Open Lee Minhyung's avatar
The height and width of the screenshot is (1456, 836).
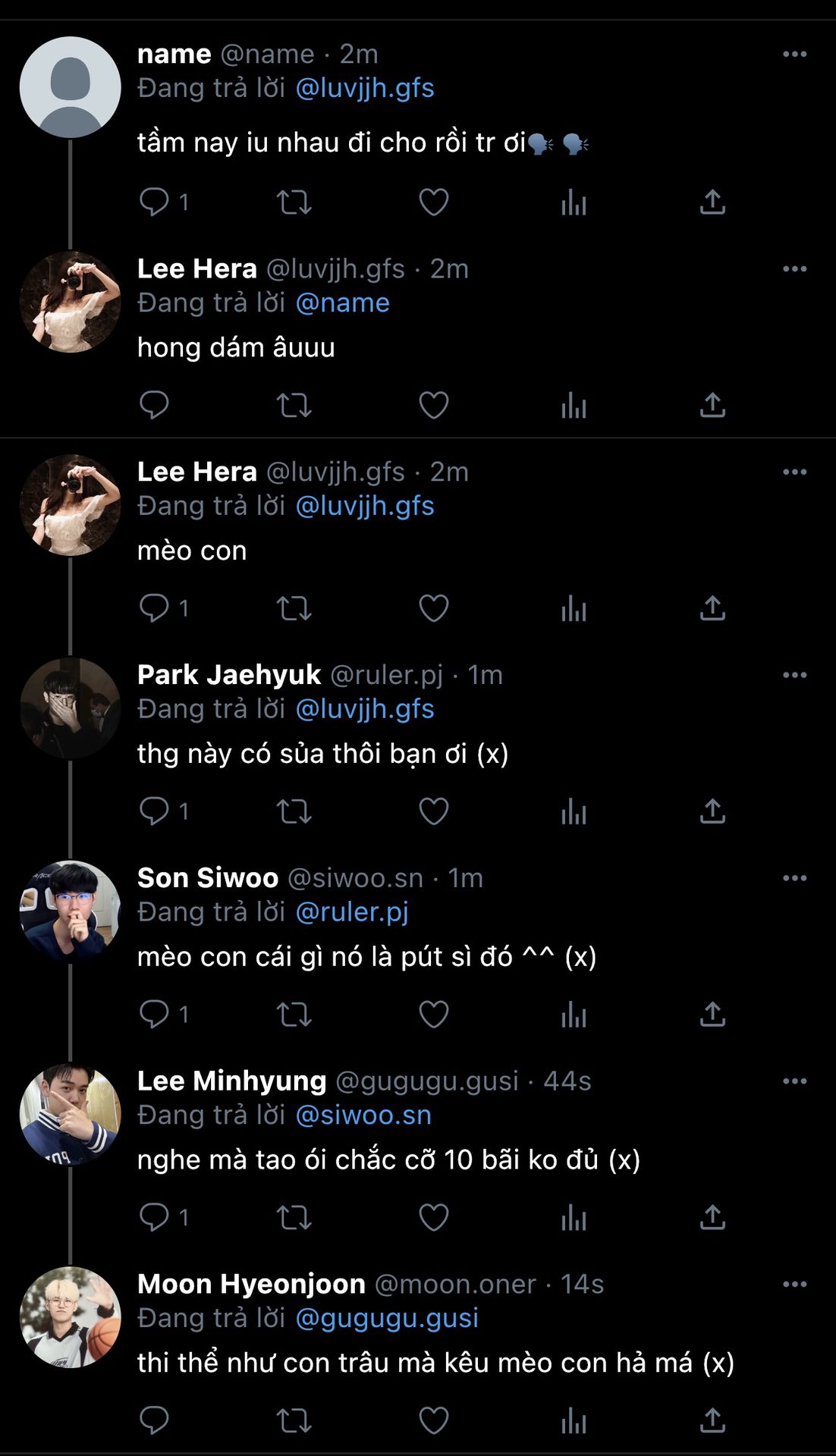[70, 1115]
